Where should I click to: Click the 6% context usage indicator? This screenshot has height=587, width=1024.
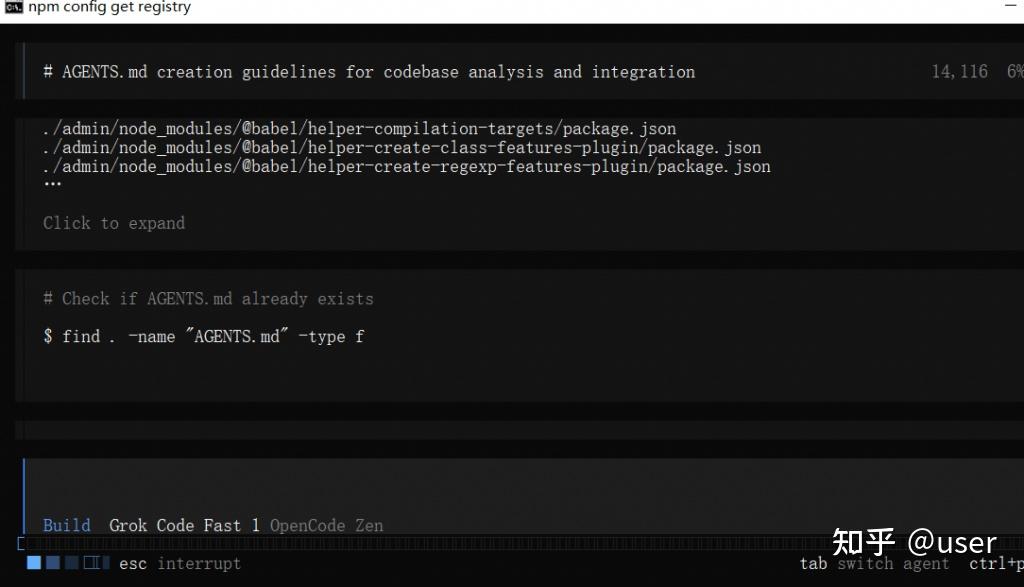(1014, 72)
